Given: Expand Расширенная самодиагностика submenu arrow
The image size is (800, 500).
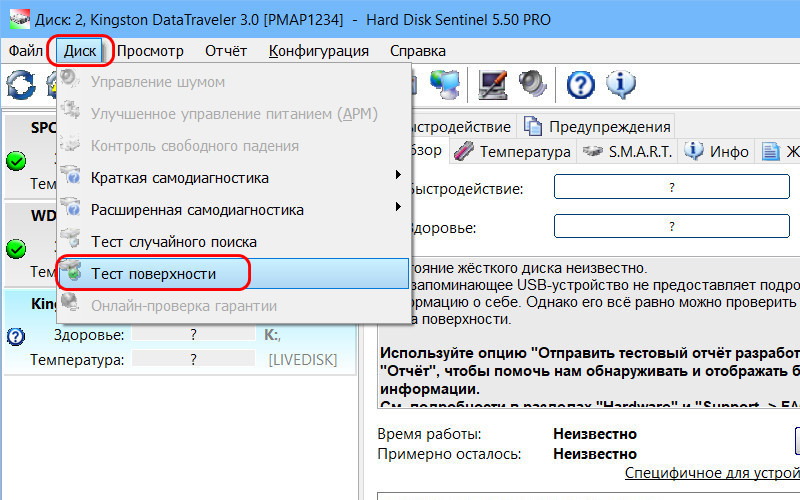Looking at the screenshot, I should [x=398, y=207].
